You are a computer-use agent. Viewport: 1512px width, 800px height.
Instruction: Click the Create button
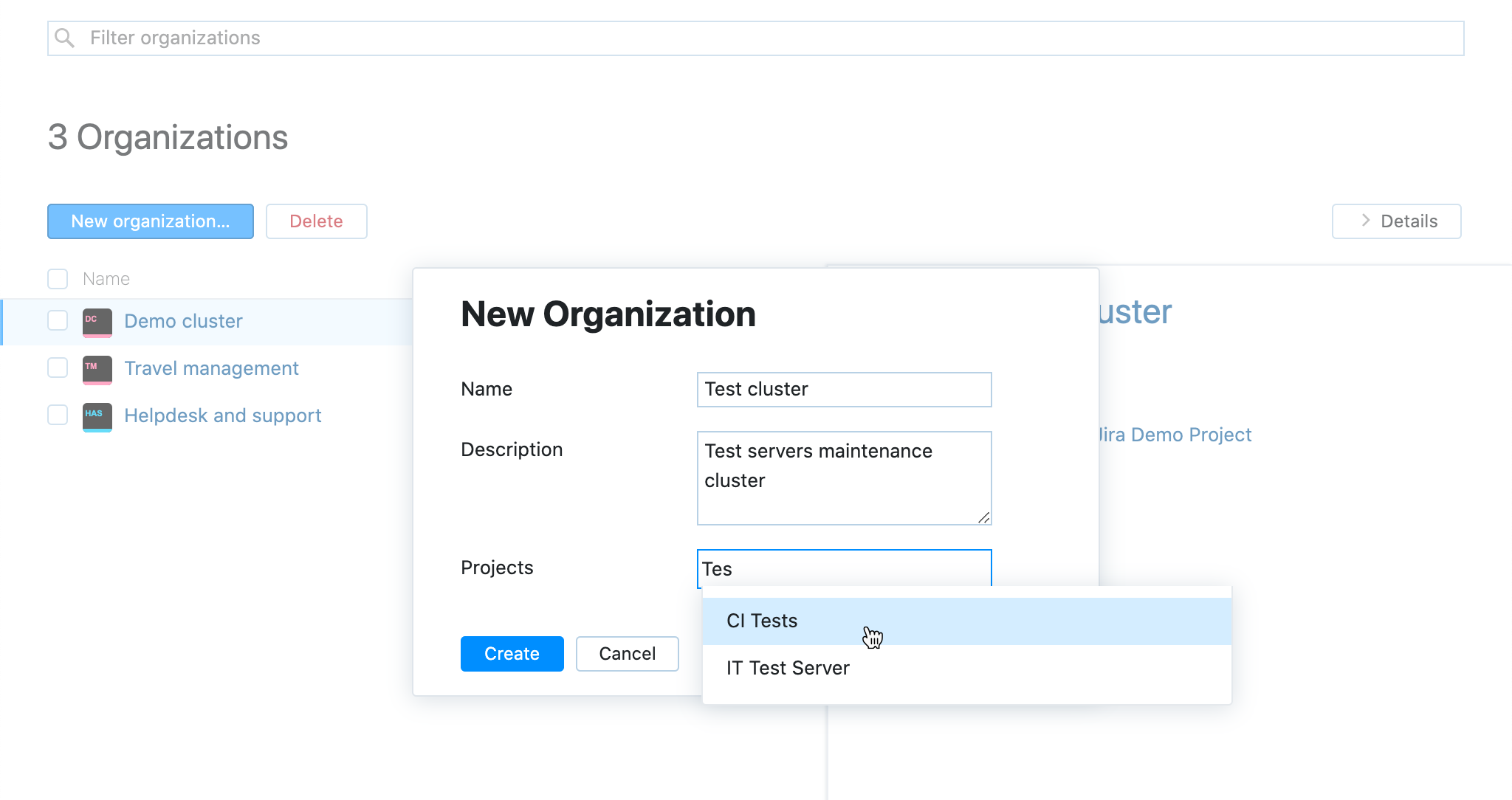(x=512, y=653)
